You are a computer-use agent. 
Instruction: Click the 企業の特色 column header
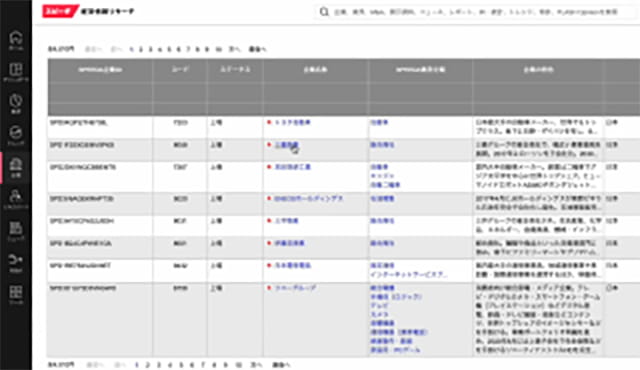(x=538, y=70)
